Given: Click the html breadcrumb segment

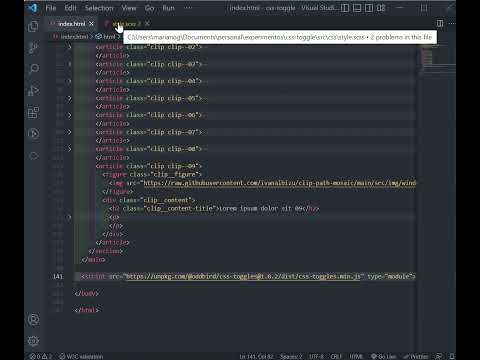Looking at the screenshot, I should click(106, 37).
